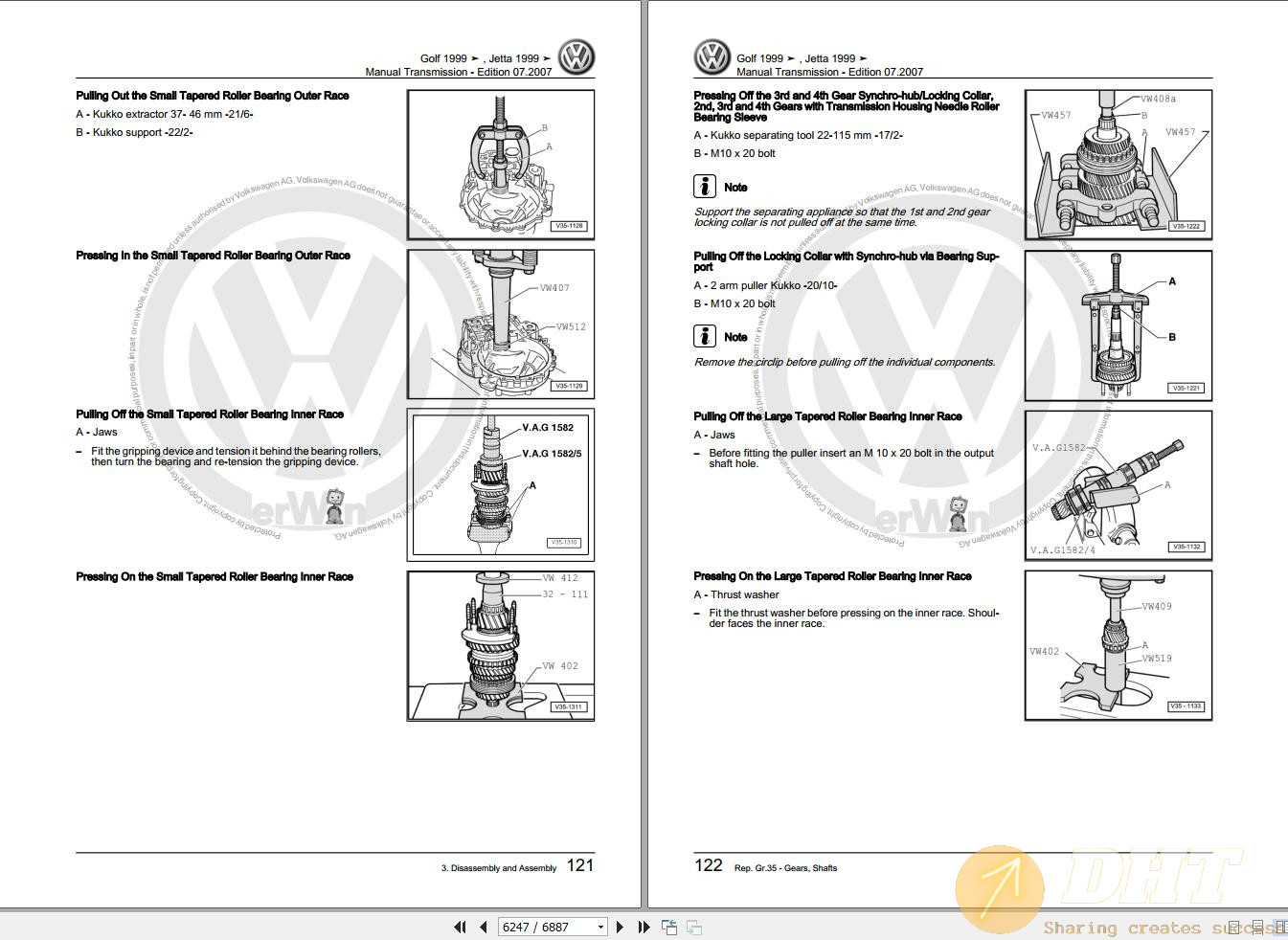
Task: Click left header "Manual Transmission - Edition 07.2007"
Action: [459, 72]
